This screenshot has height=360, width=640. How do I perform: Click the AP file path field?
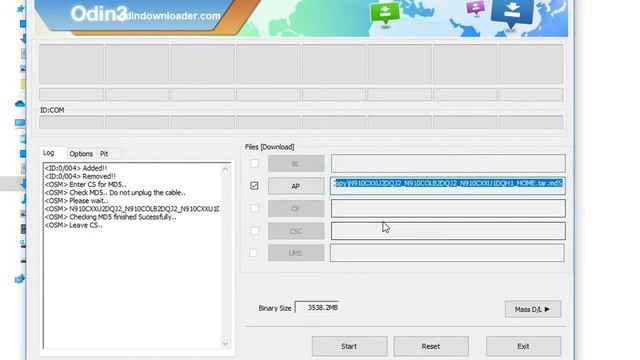tap(448, 186)
